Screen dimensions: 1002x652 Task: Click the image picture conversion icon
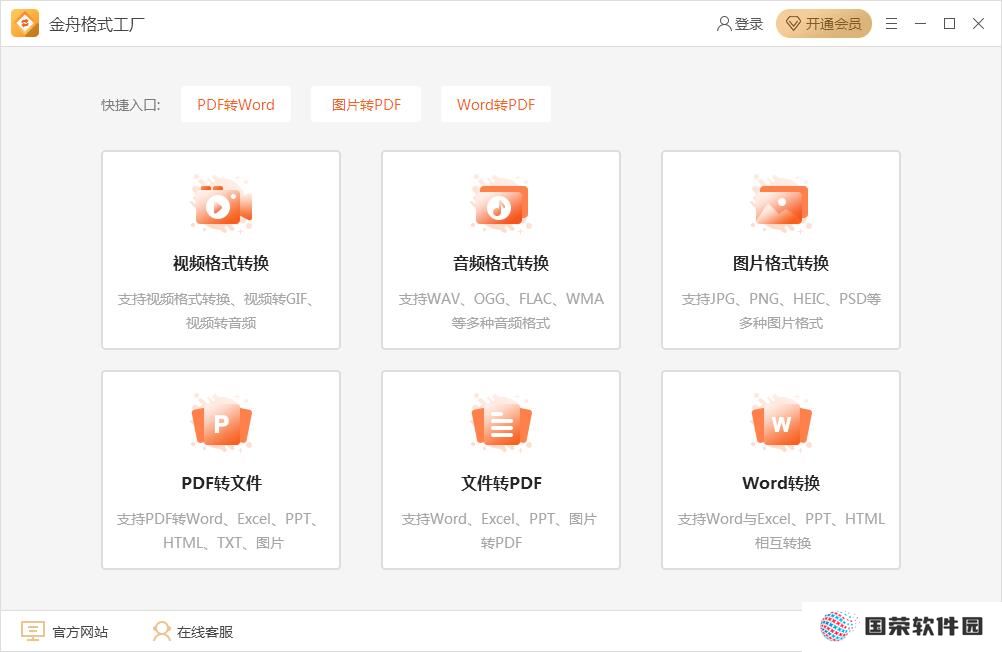781,204
